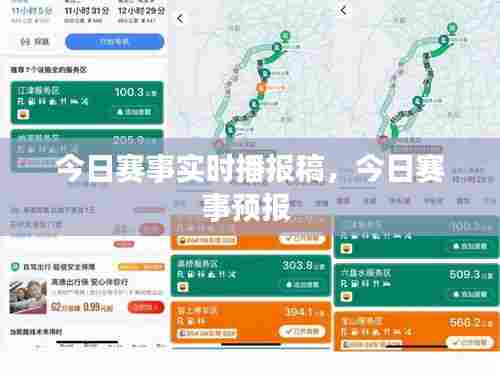Go back from the middle map screen
This screenshot has width=500, height=375.
pos(180,18)
